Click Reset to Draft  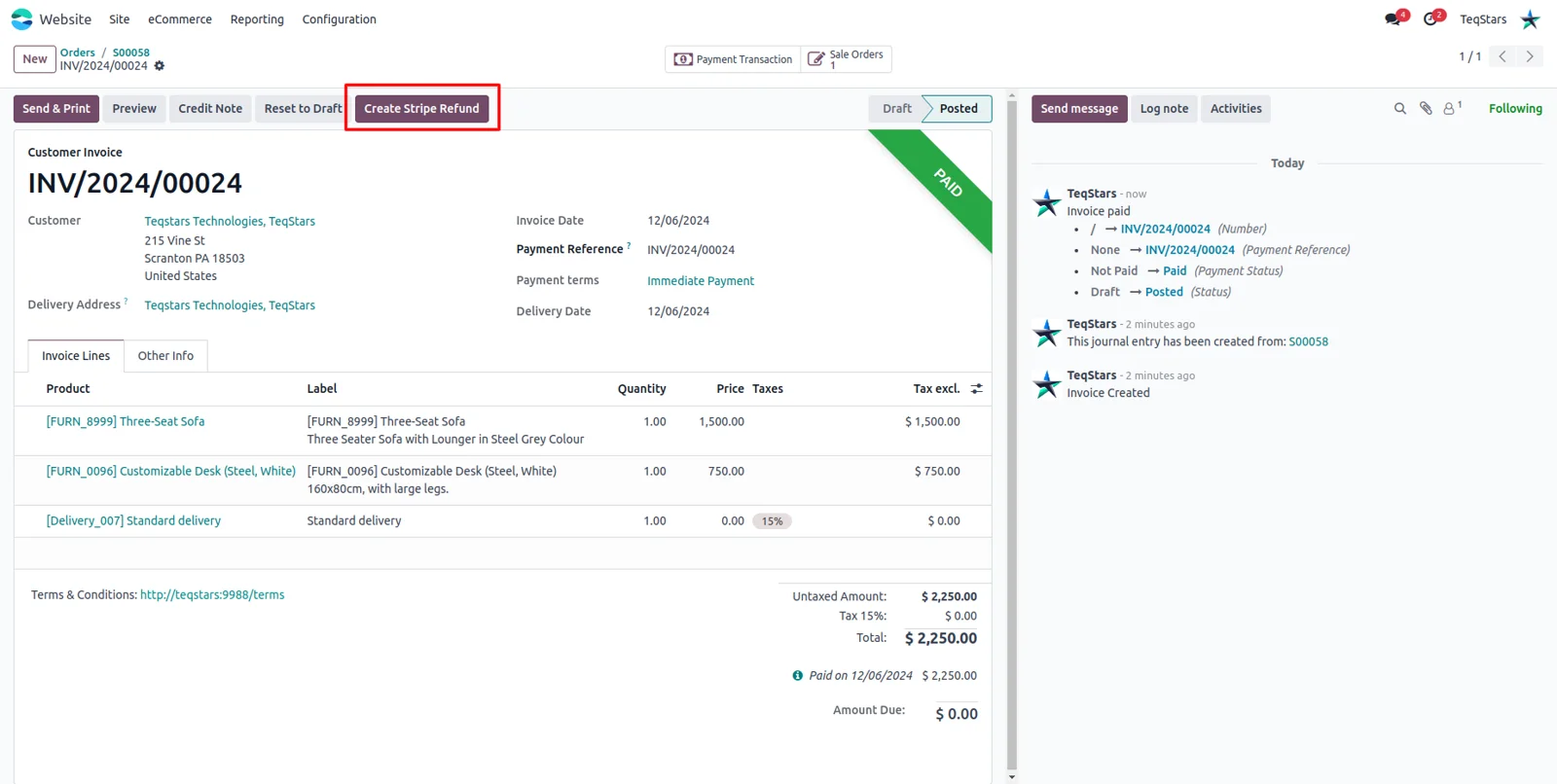pos(303,109)
